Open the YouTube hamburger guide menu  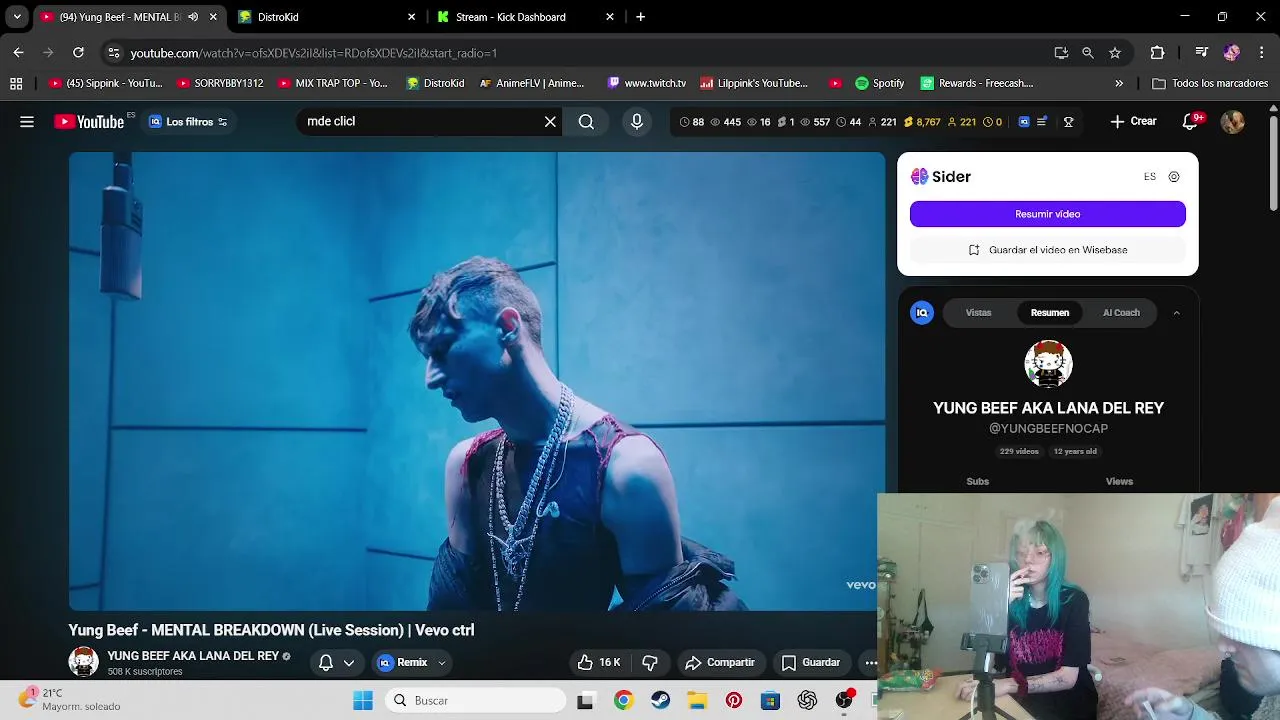[27, 122]
